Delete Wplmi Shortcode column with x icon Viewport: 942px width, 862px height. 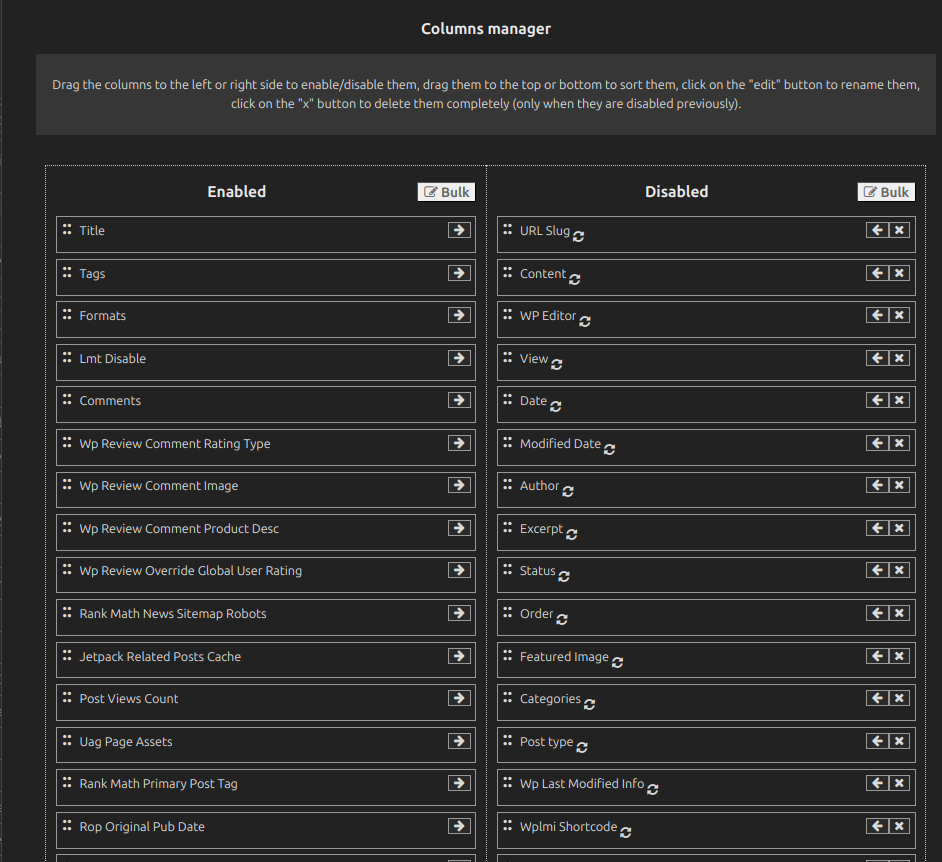tap(899, 826)
